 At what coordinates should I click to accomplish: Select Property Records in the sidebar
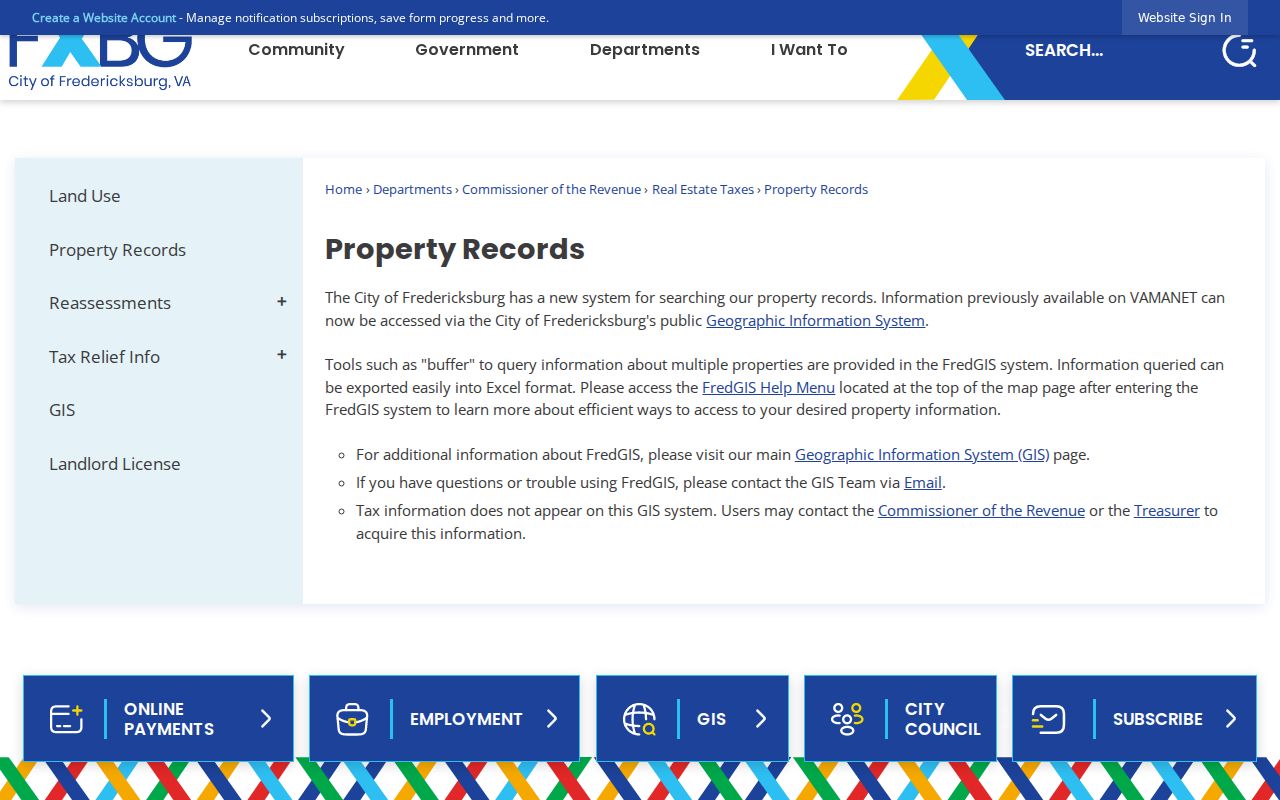[118, 250]
